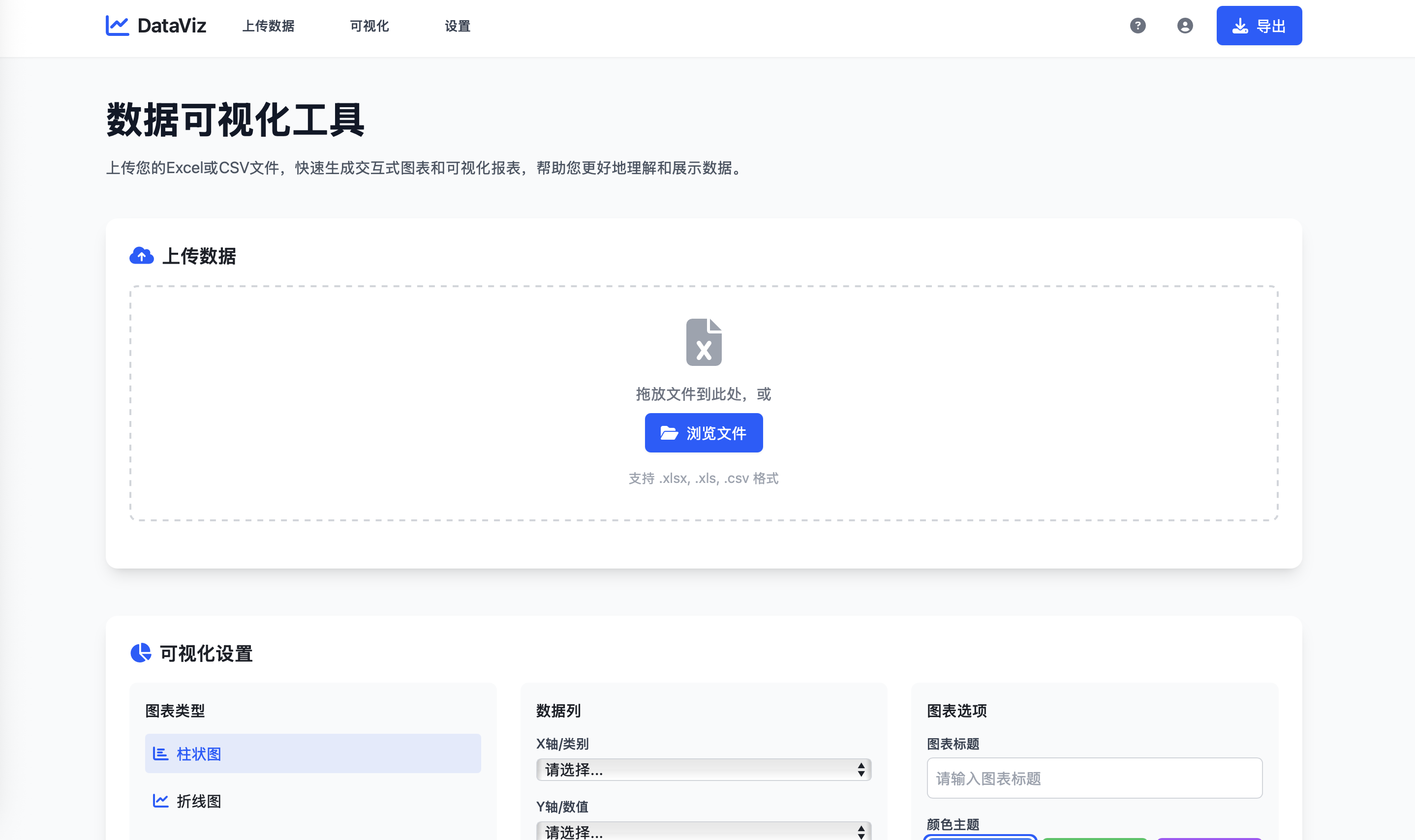Focus the 图表标题 input field
Screen dimensions: 1415x840
[1094, 779]
